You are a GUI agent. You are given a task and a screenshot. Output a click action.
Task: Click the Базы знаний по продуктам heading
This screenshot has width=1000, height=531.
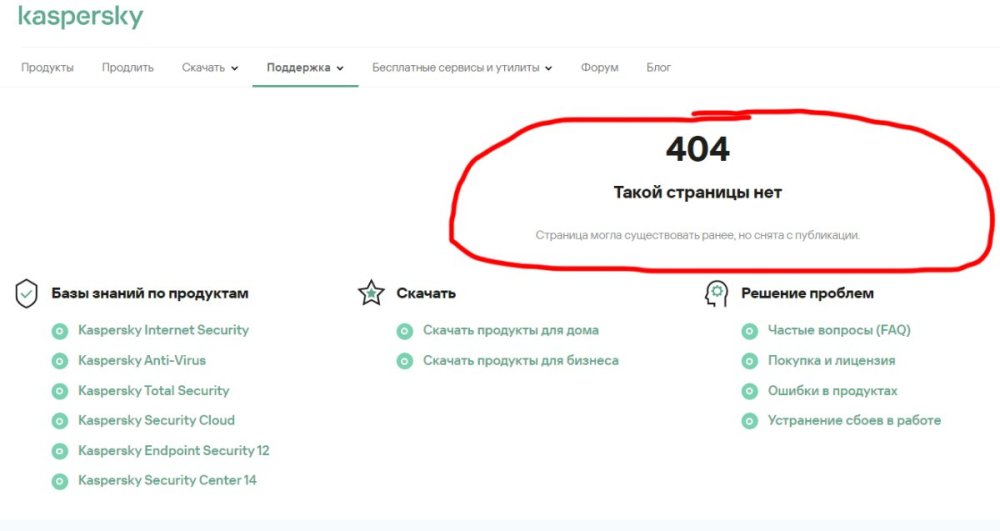tap(150, 293)
